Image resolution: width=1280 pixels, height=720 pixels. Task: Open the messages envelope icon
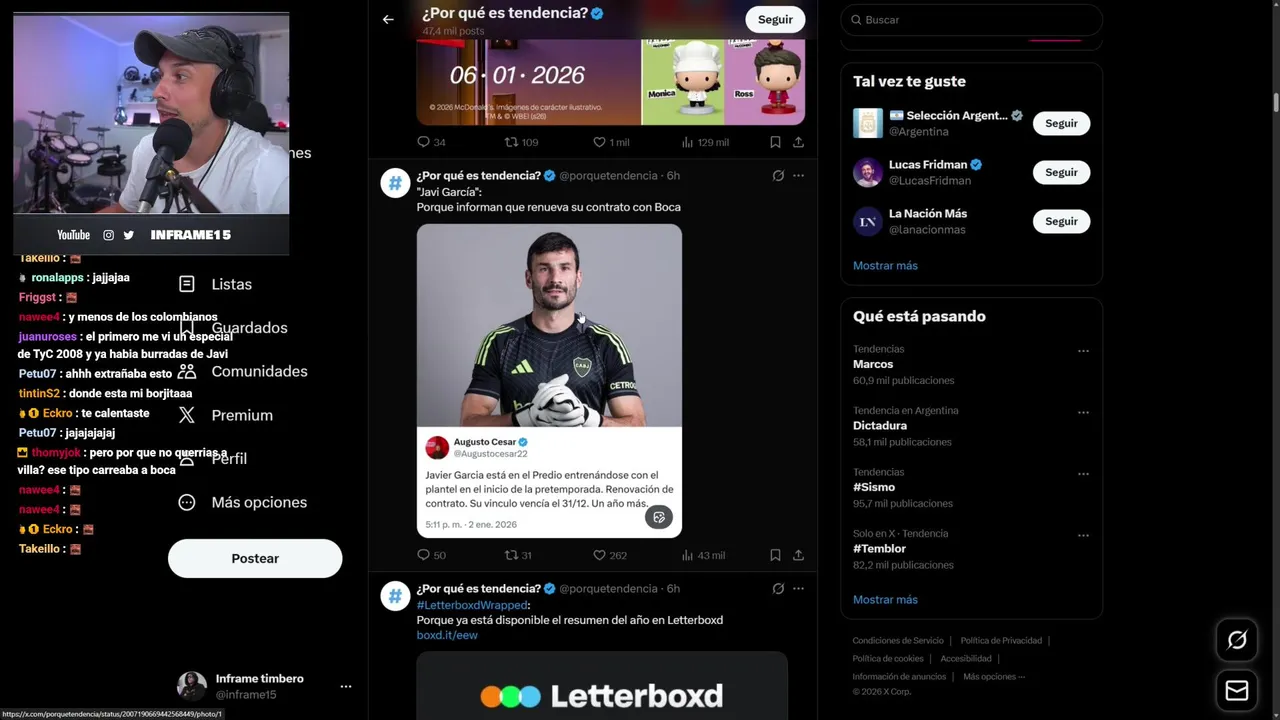[1237, 691]
